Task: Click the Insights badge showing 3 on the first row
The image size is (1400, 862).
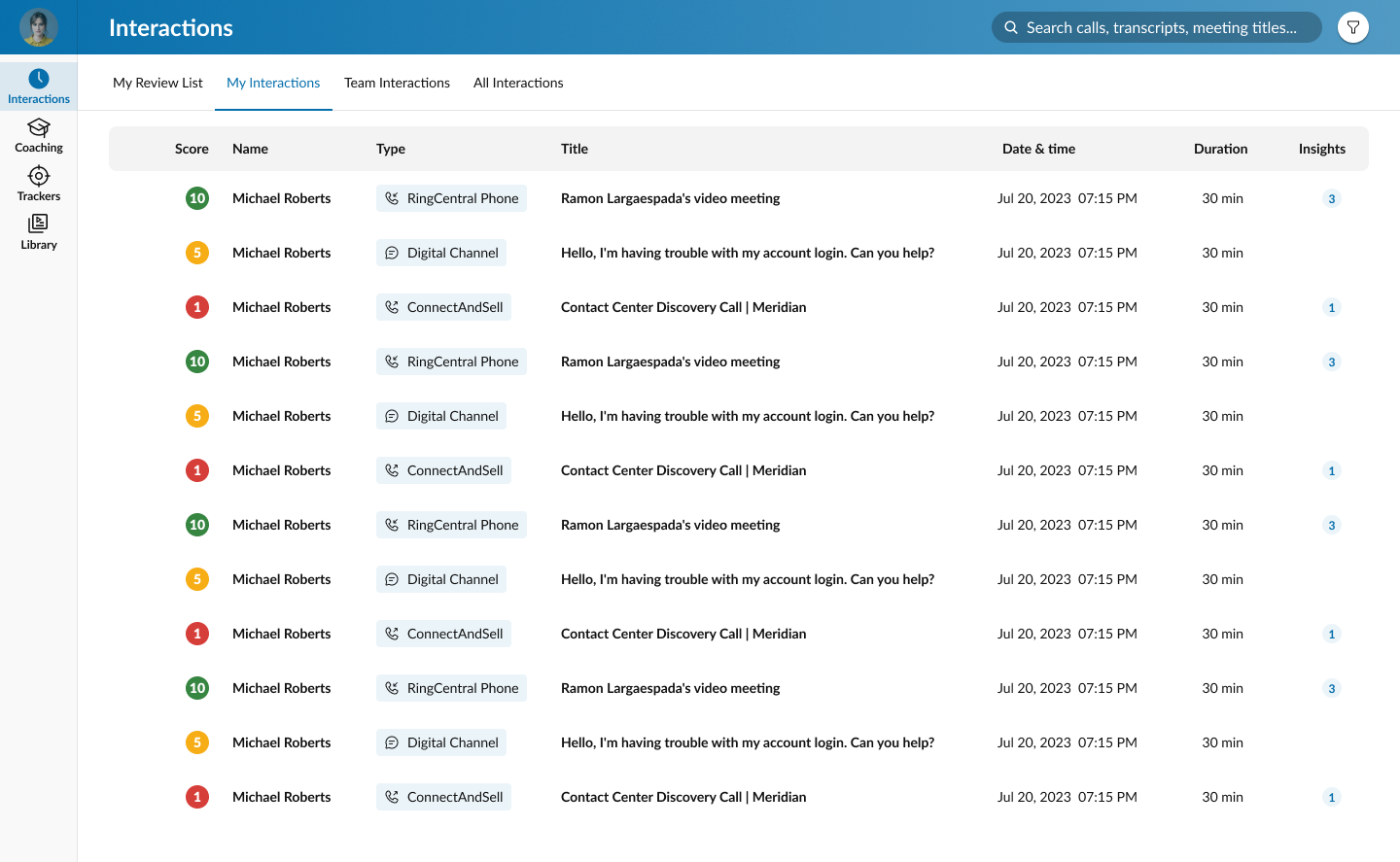Action: click(1331, 198)
